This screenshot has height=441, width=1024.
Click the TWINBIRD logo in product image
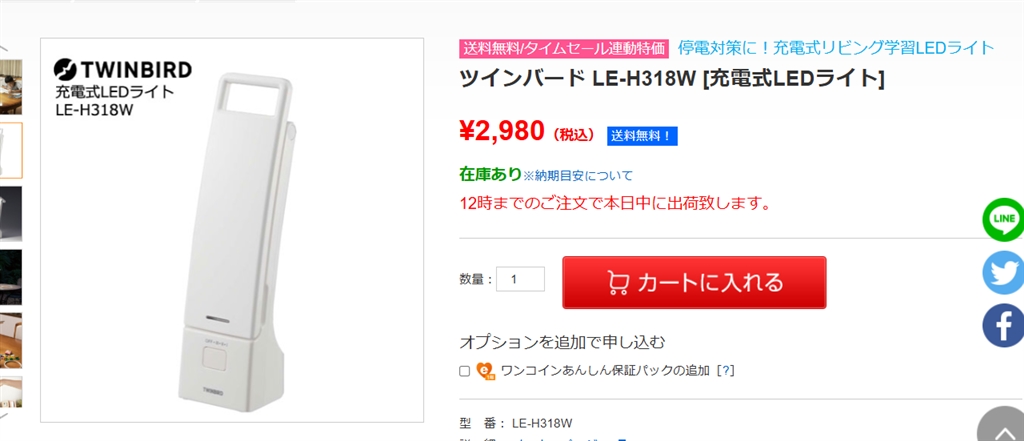coord(123,70)
